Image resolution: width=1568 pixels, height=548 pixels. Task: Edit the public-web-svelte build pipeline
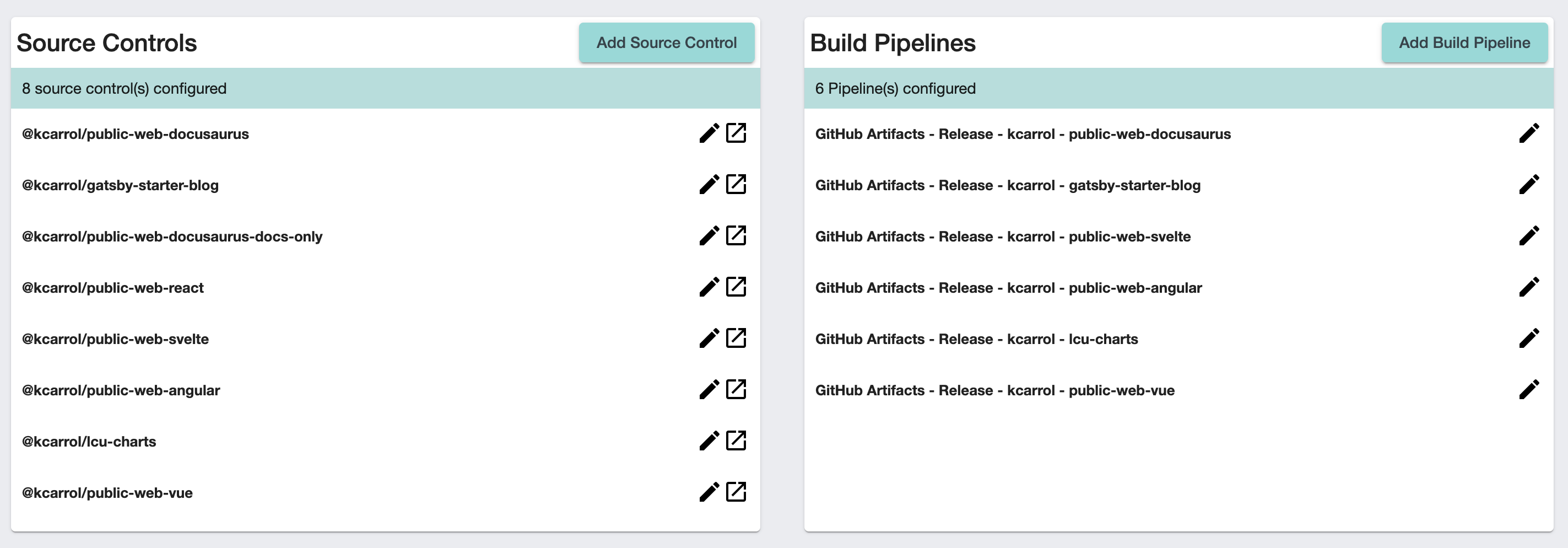[1529, 235]
